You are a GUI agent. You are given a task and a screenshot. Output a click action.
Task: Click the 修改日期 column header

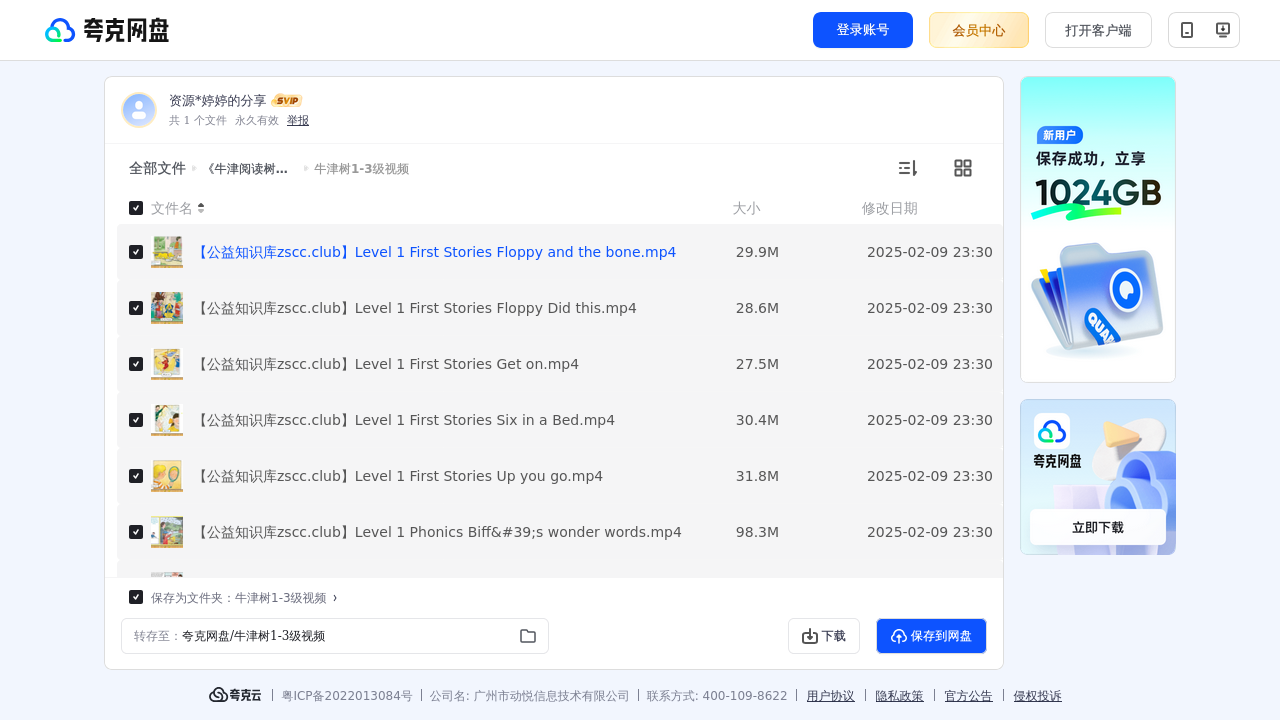890,208
